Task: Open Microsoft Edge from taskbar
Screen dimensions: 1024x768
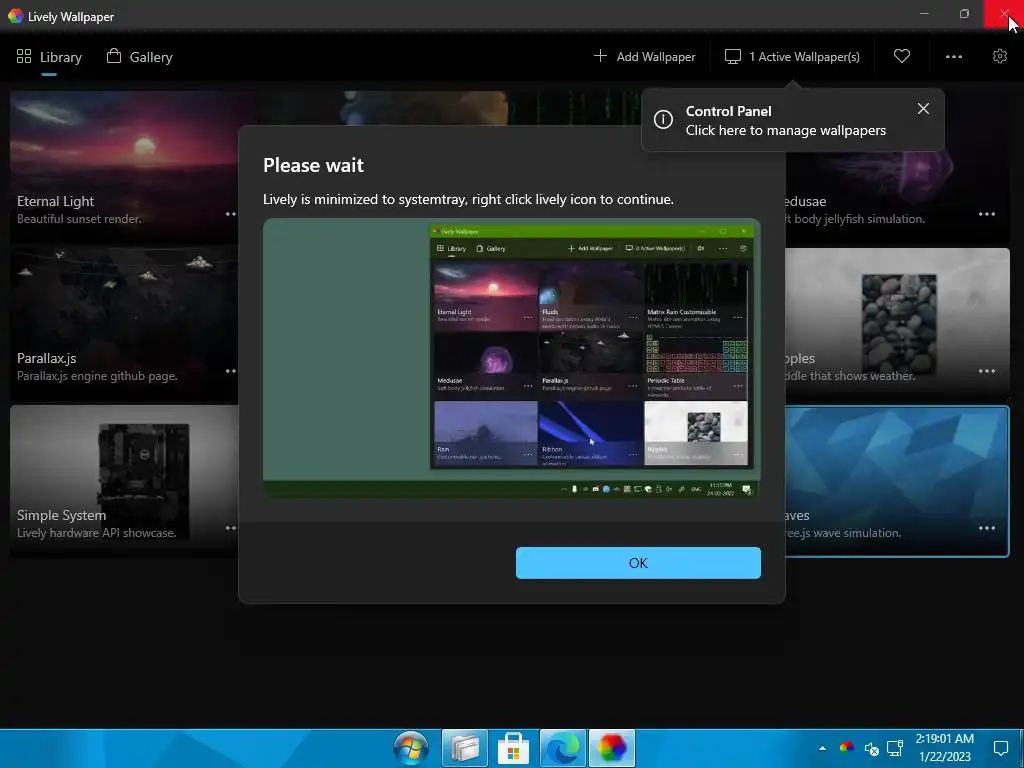Action: (562, 748)
